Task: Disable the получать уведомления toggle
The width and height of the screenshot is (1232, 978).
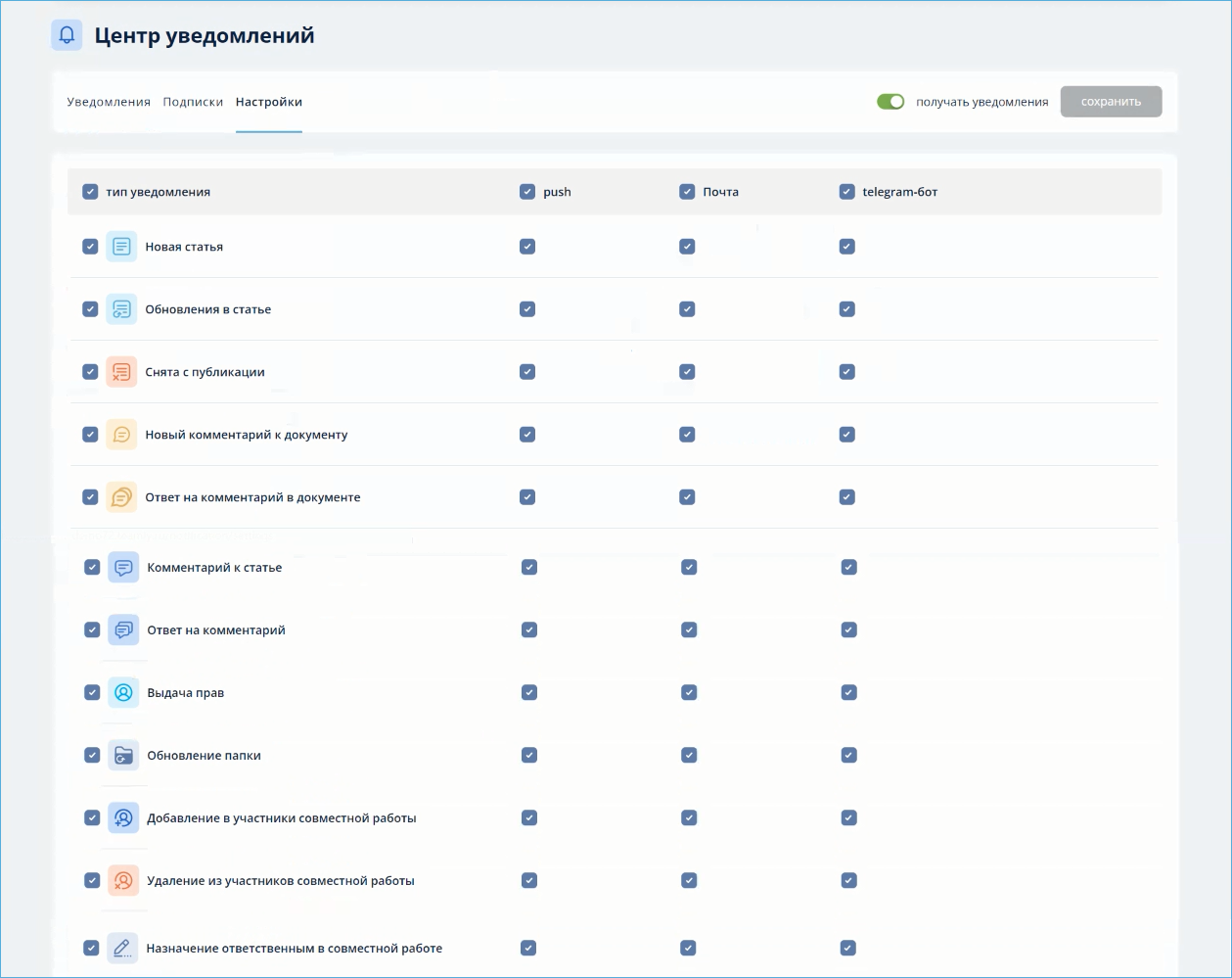Action: [x=890, y=101]
